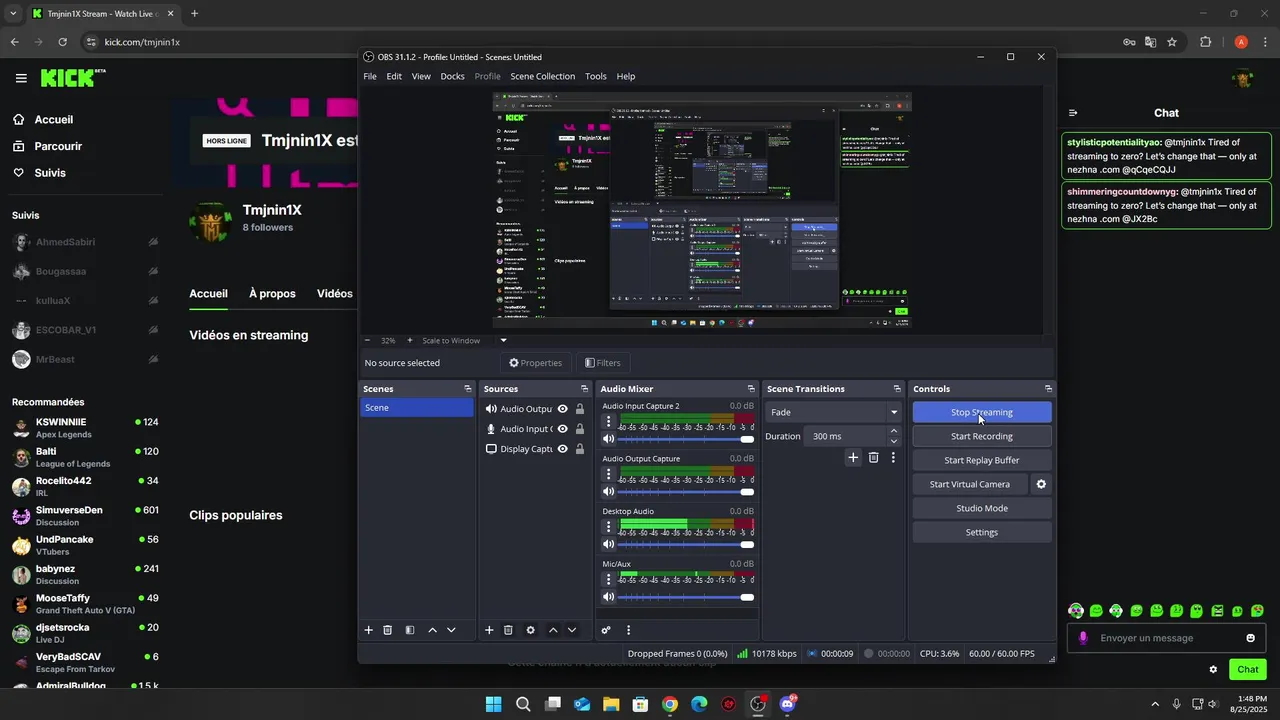Open source properties gear in Sources panel

[x=530, y=630]
